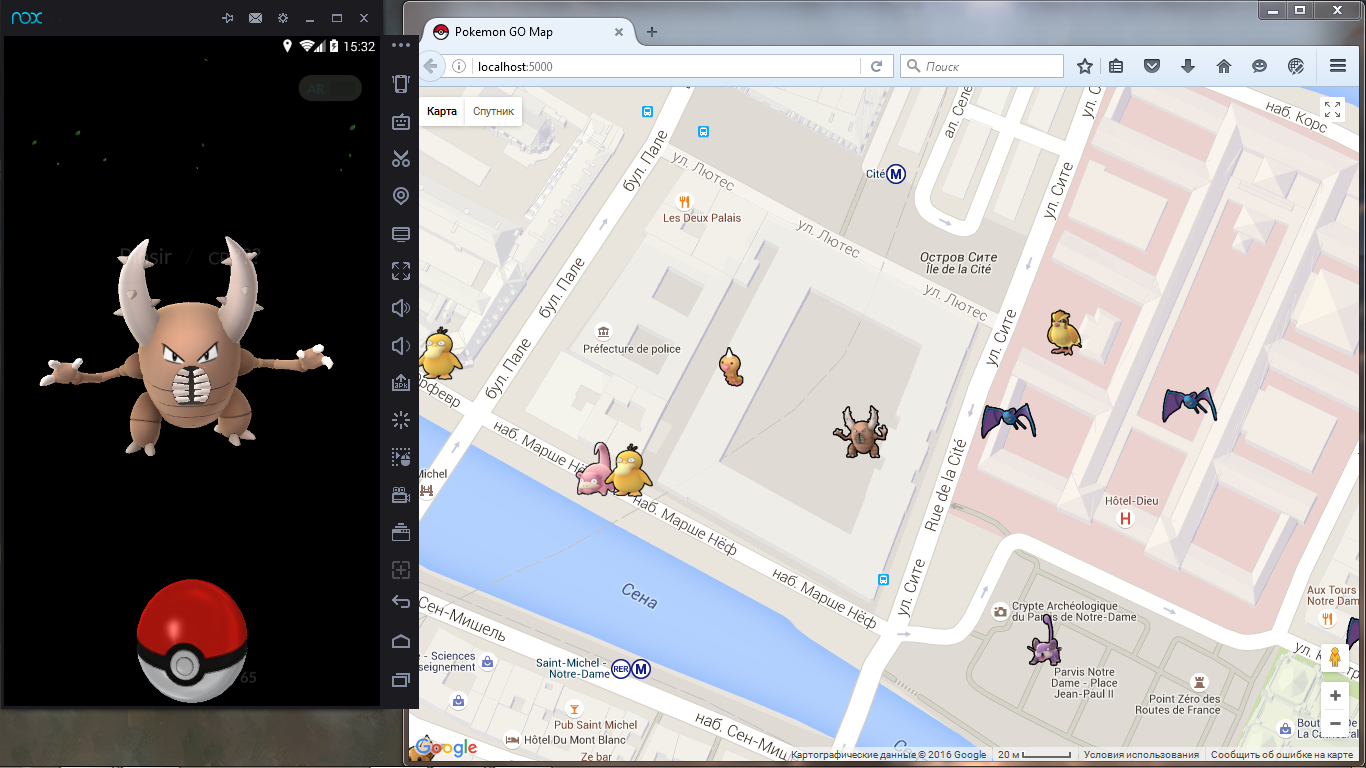
Task: Open the Firefox Hello chat smiley icon
Action: [x=1260, y=66]
